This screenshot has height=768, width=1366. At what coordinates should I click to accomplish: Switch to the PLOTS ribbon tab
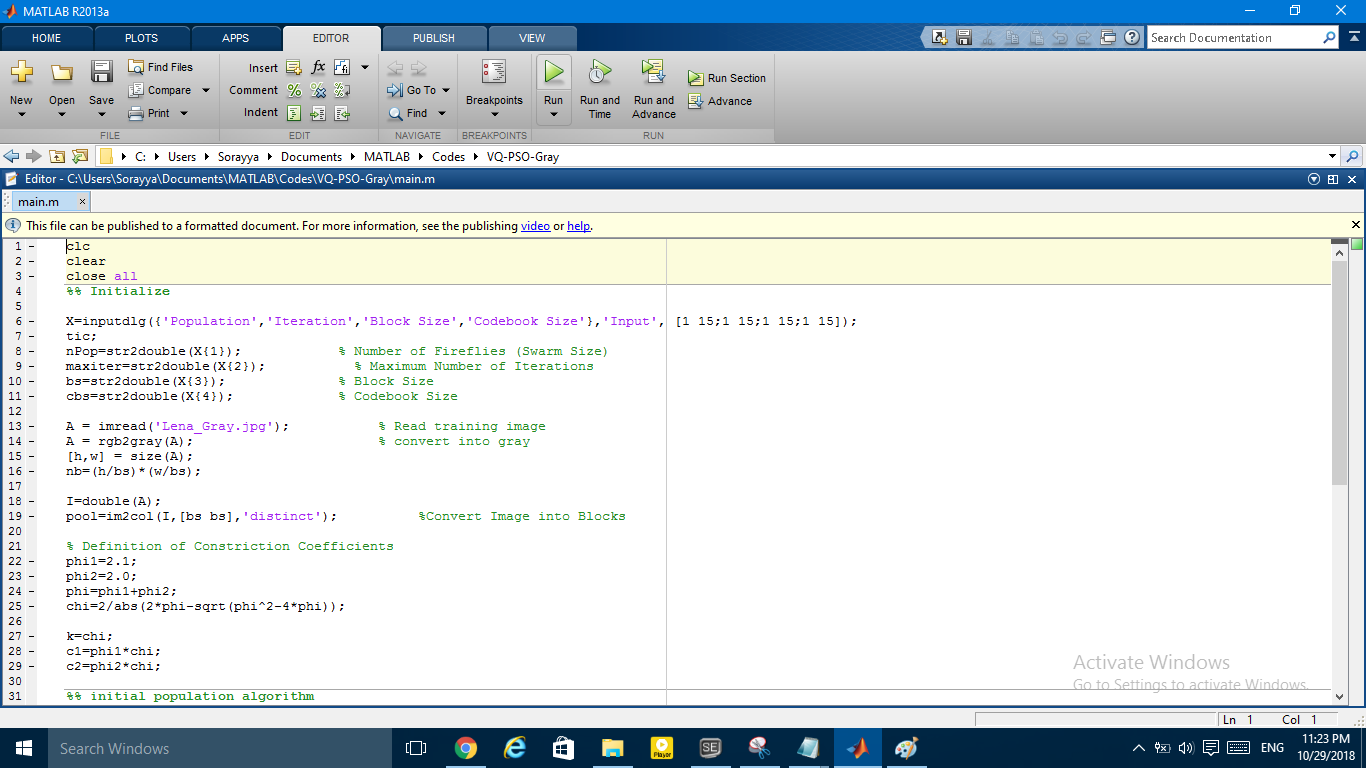pyautogui.click(x=141, y=38)
